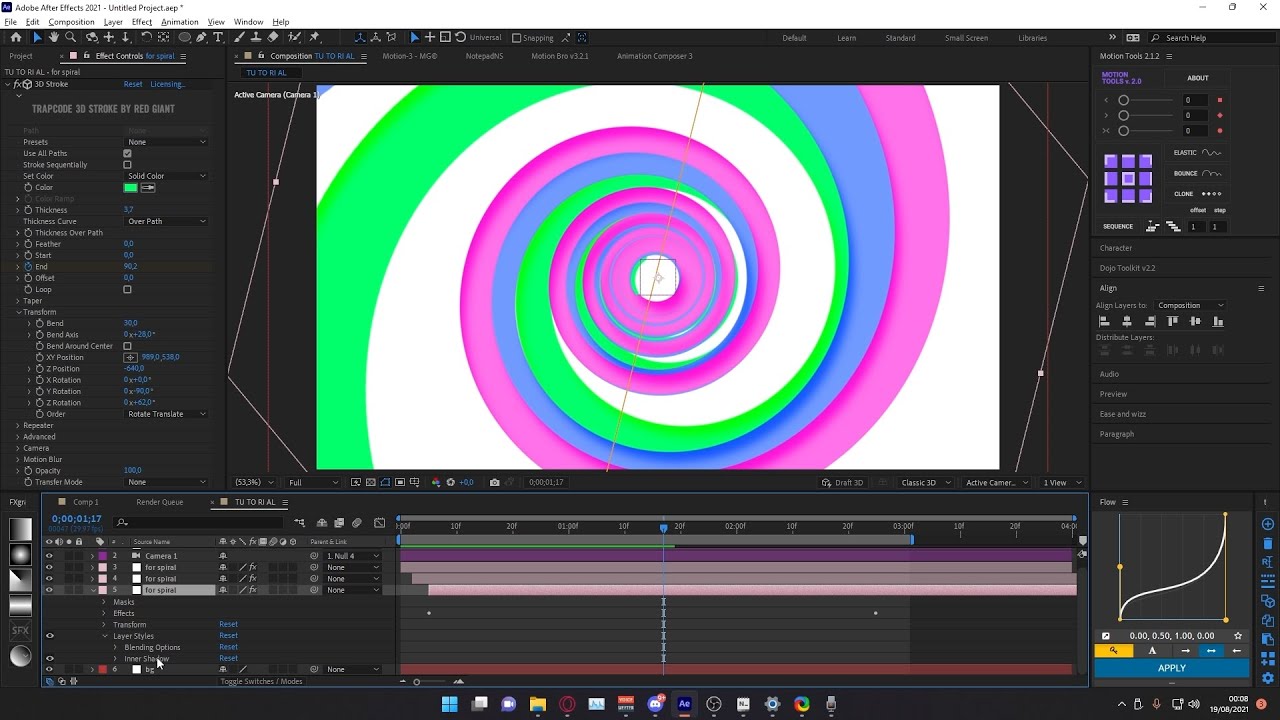Toggle the Bend Around Center checkbox

pos(127,346)
